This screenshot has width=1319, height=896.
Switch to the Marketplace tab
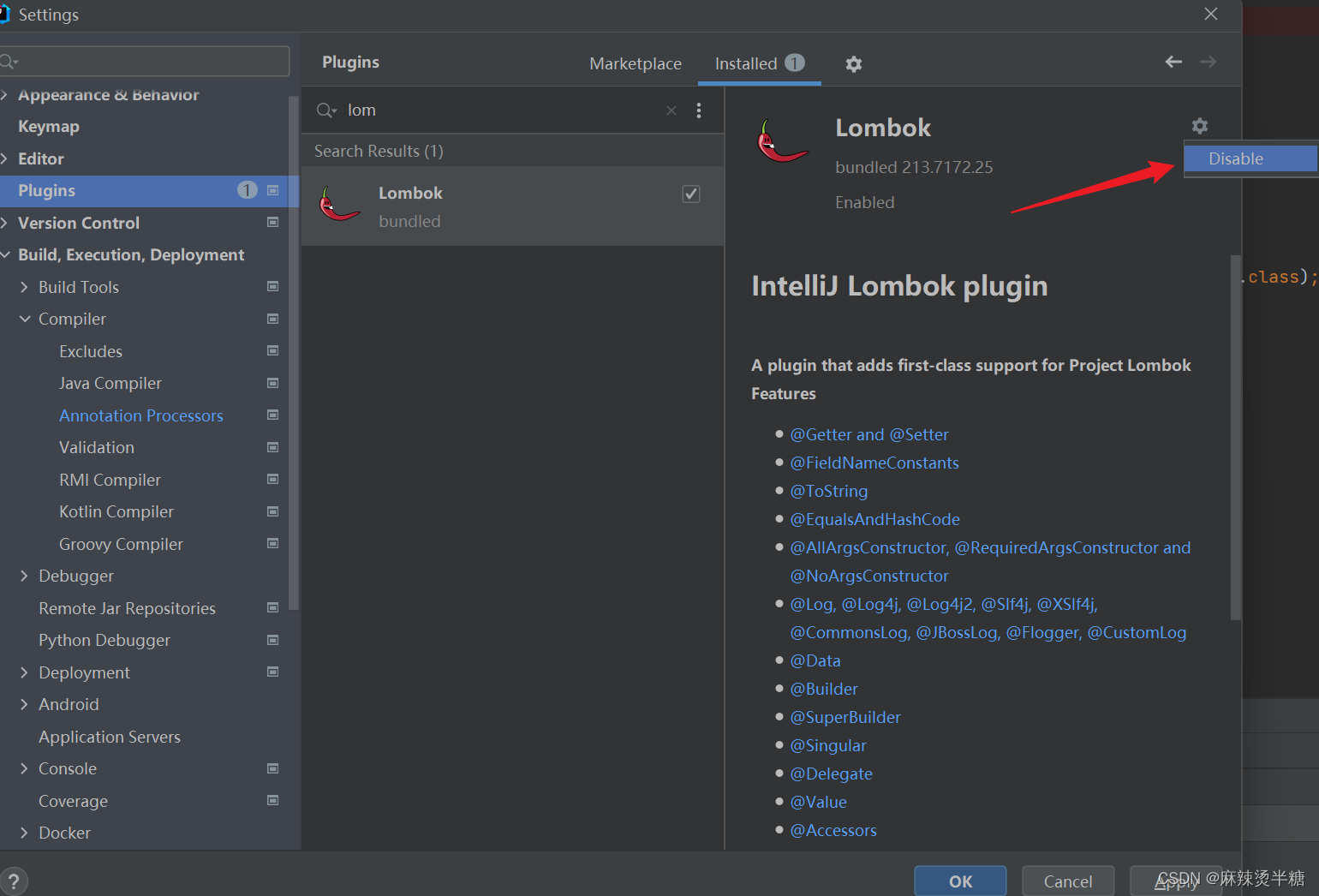[x=636, y=63]
